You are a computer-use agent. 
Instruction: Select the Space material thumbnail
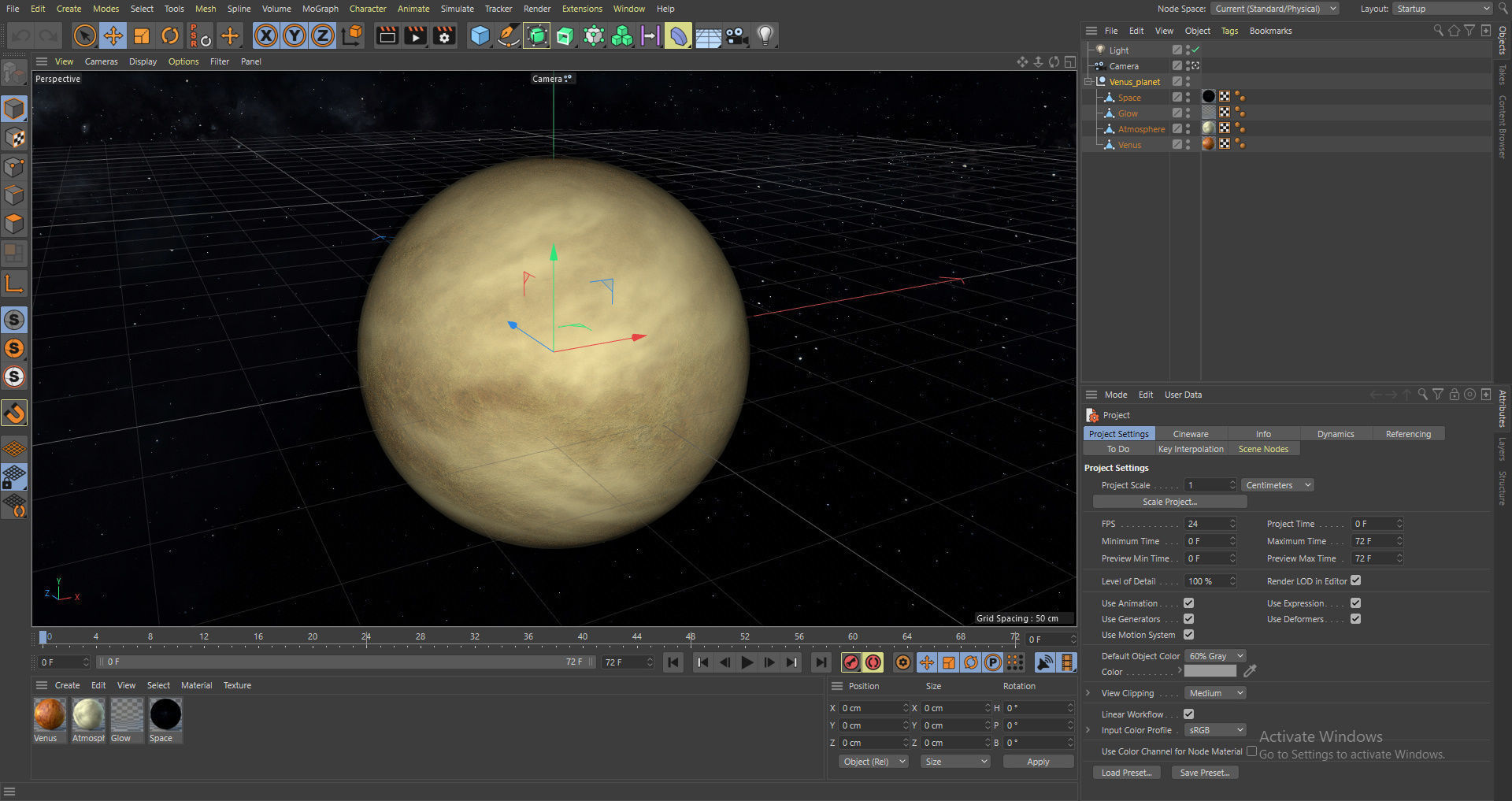(165, 715)
